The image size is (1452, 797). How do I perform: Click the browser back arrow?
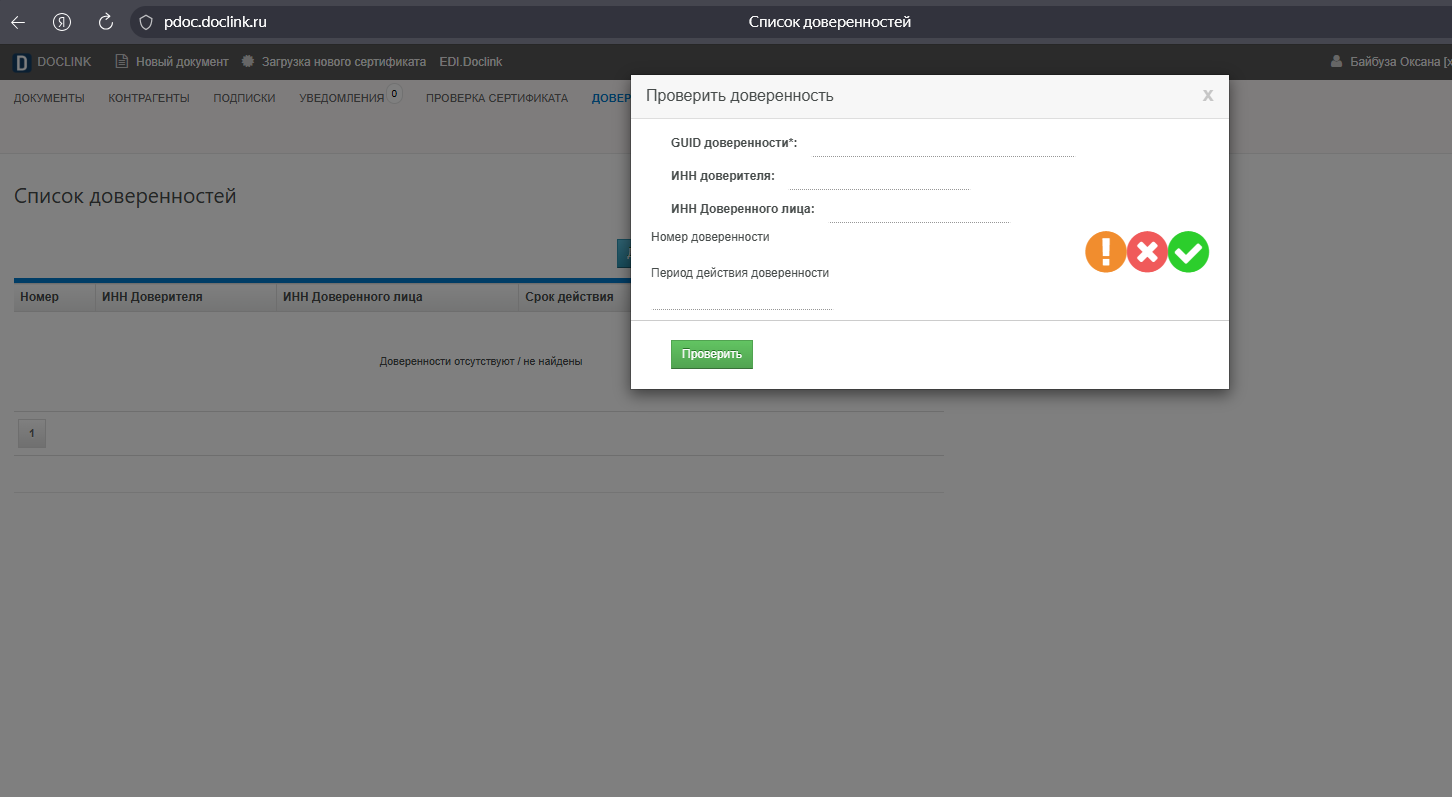pos(18,22)
